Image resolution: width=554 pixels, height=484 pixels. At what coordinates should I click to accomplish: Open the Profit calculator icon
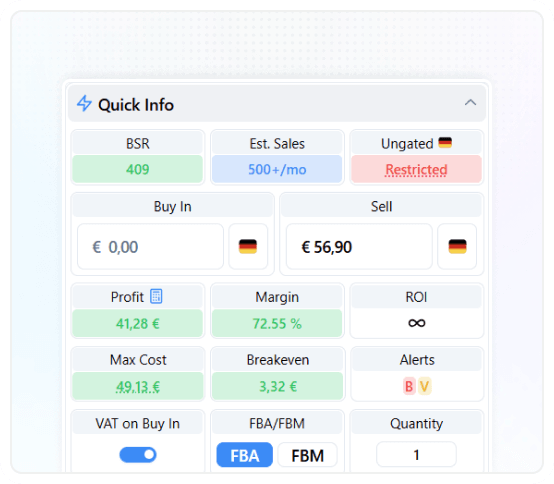click(156, 296)
